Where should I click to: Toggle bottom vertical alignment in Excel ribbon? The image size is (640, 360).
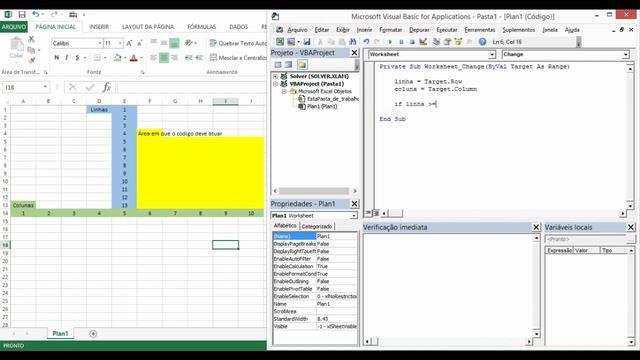click(x=174, y=42)
